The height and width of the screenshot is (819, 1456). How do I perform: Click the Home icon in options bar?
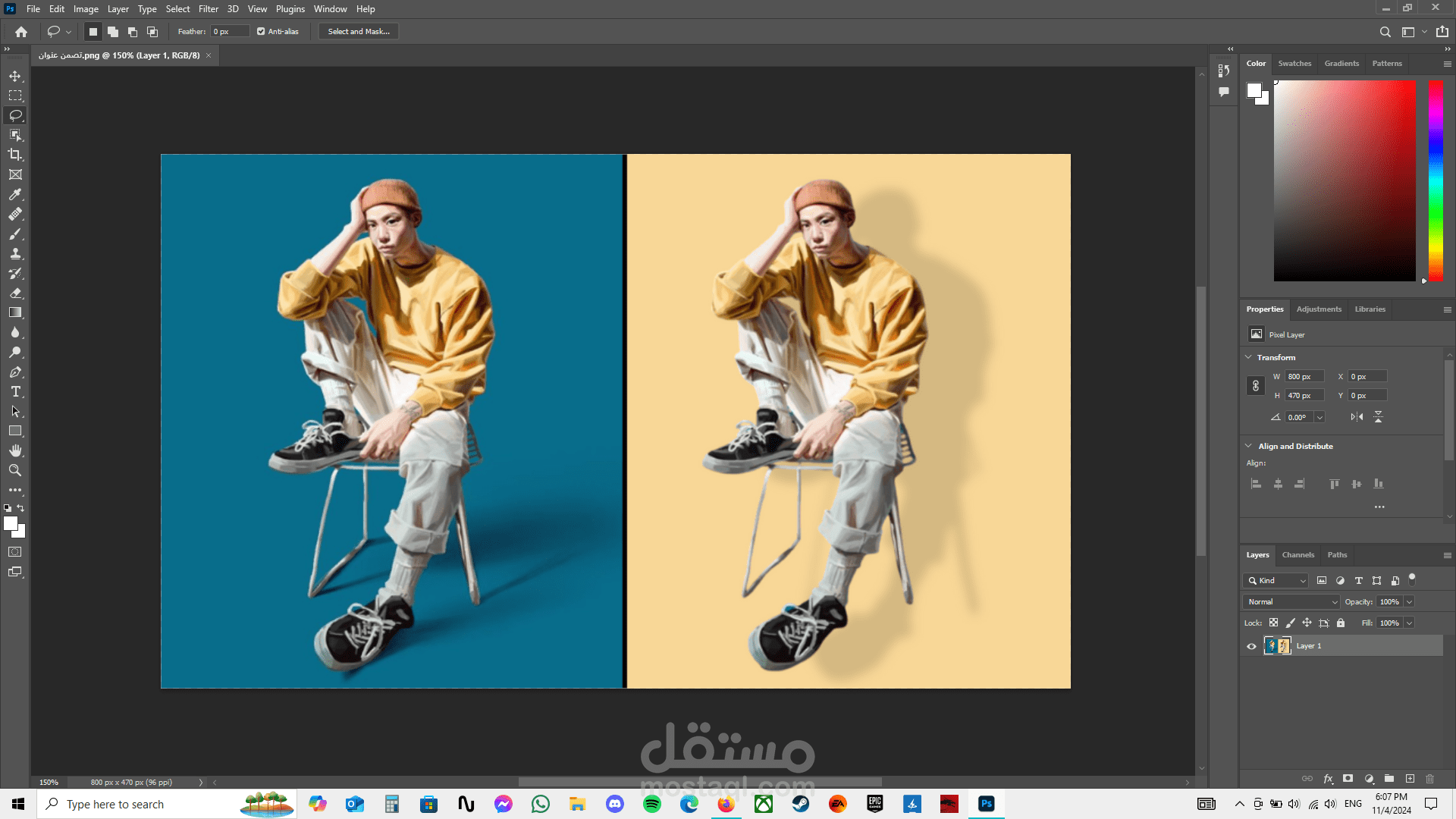(21, 32)
